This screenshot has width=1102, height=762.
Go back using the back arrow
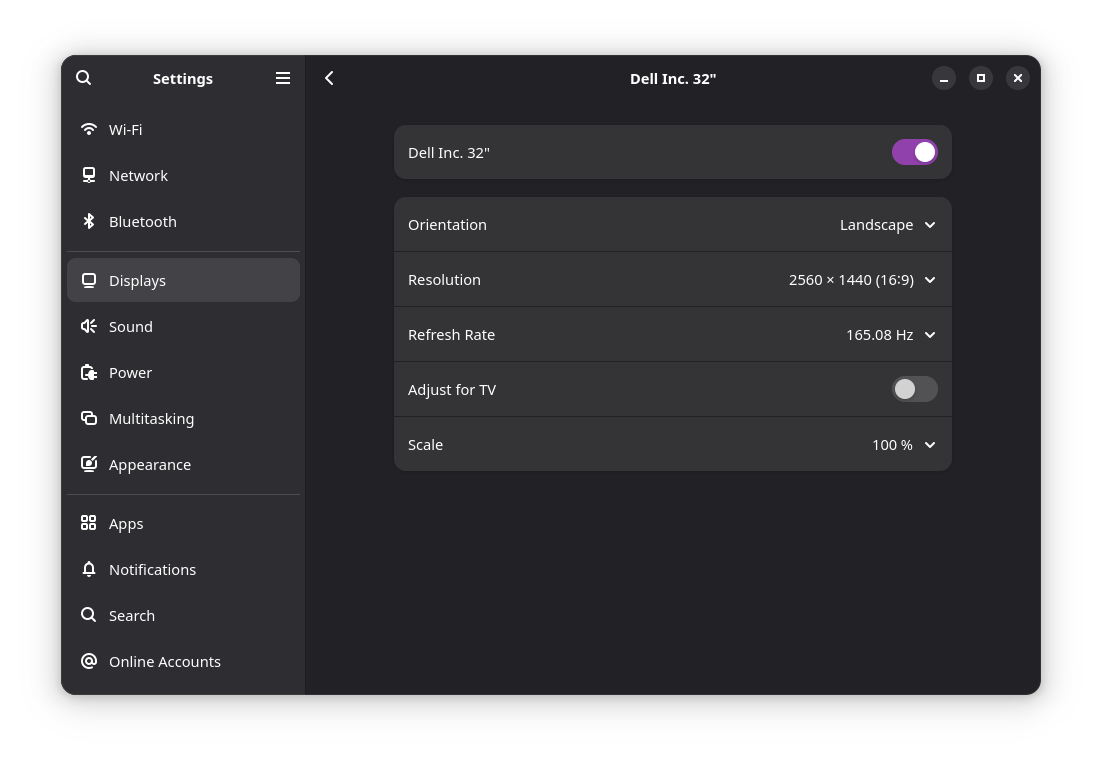(329, 78)
